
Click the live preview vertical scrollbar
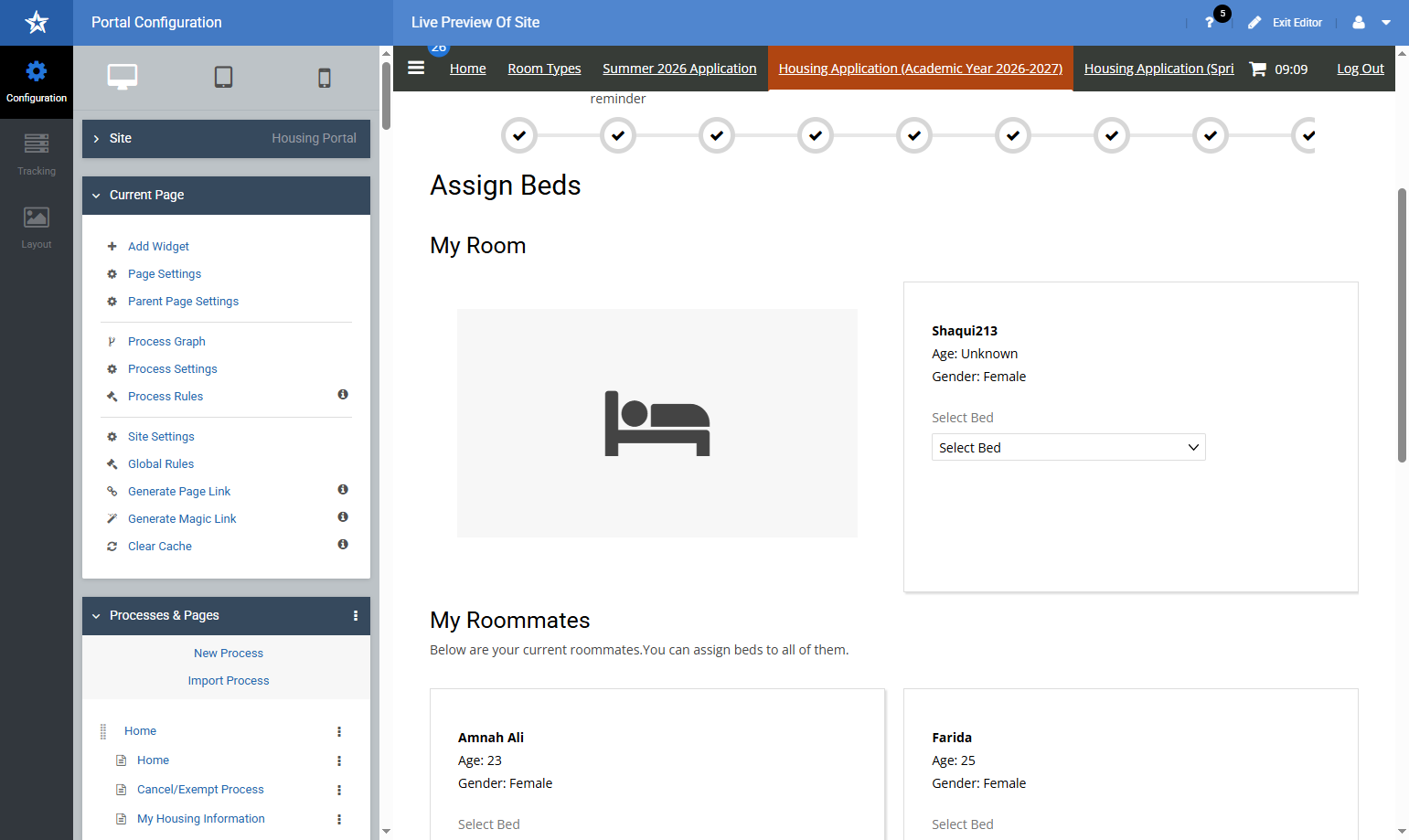tap(1402, 325)
